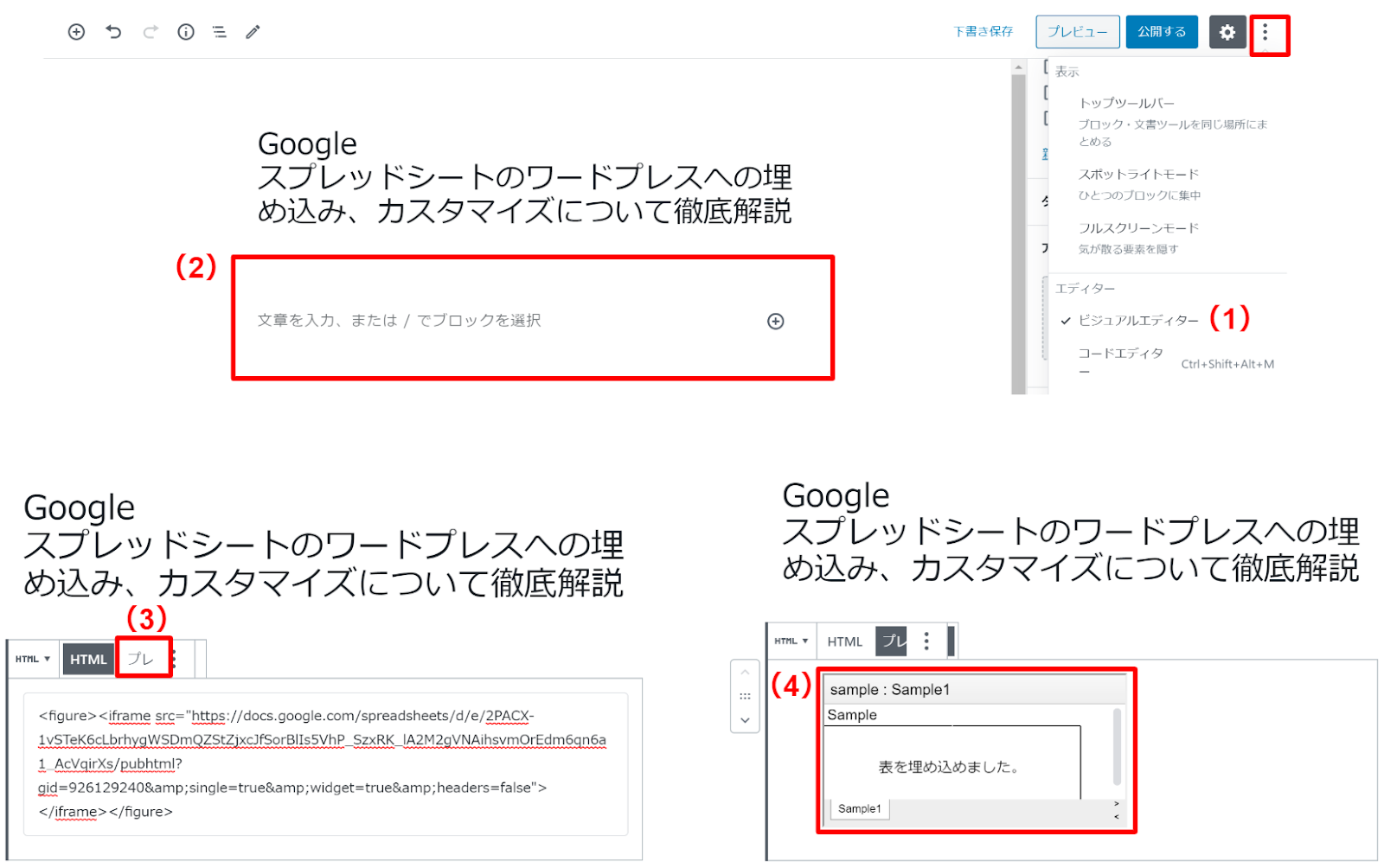The image size is (1384, 868).
Task: Click post title above spreadsheet preview block
Action: click(1071, 532)
